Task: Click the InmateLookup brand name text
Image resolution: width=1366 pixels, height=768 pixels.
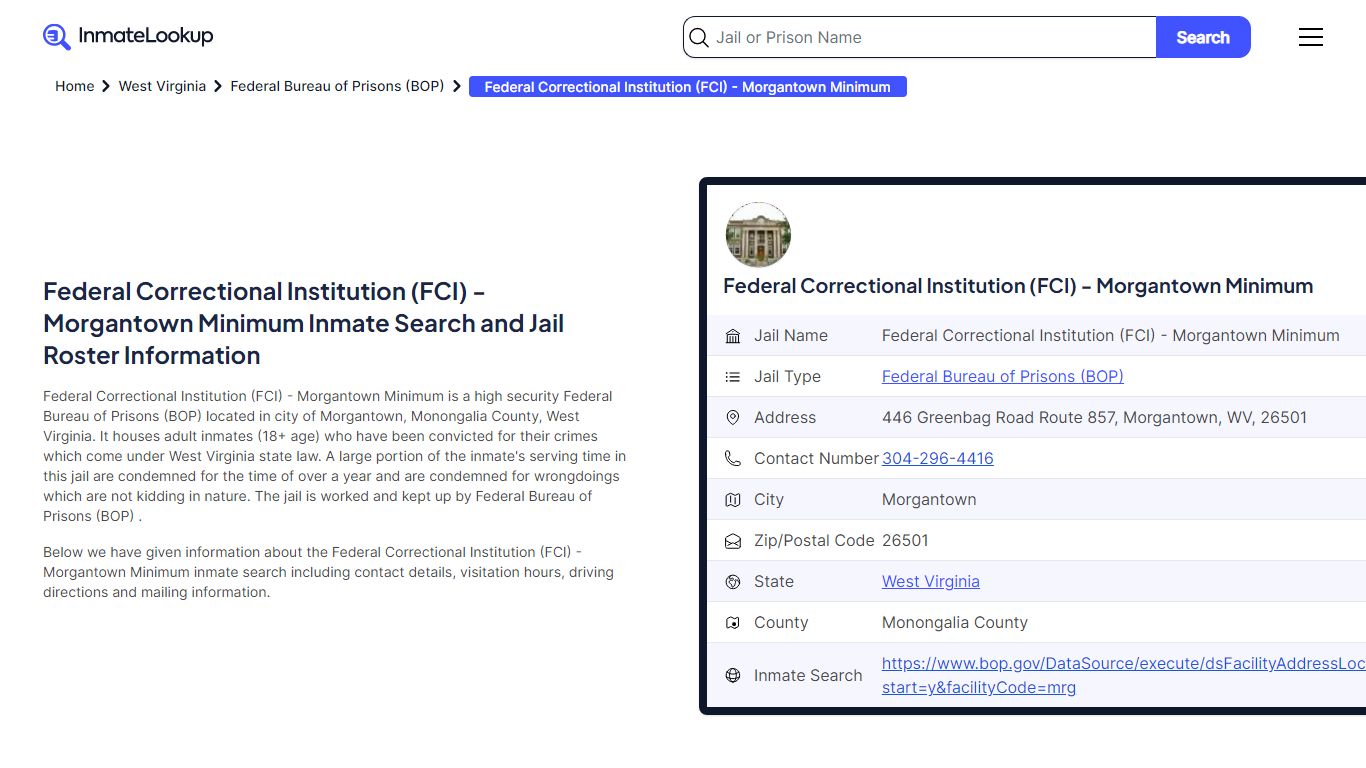Action: pos(146,37)
